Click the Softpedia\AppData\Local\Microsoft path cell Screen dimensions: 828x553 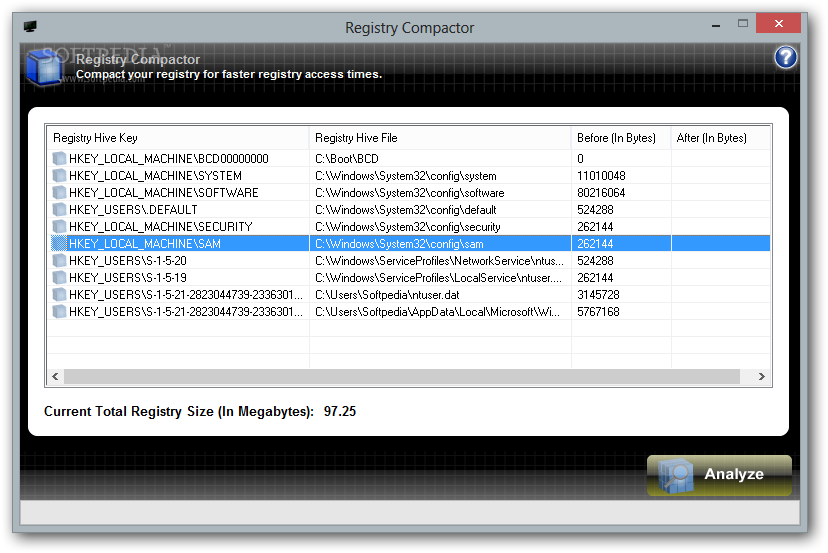[x=437, y=312]
